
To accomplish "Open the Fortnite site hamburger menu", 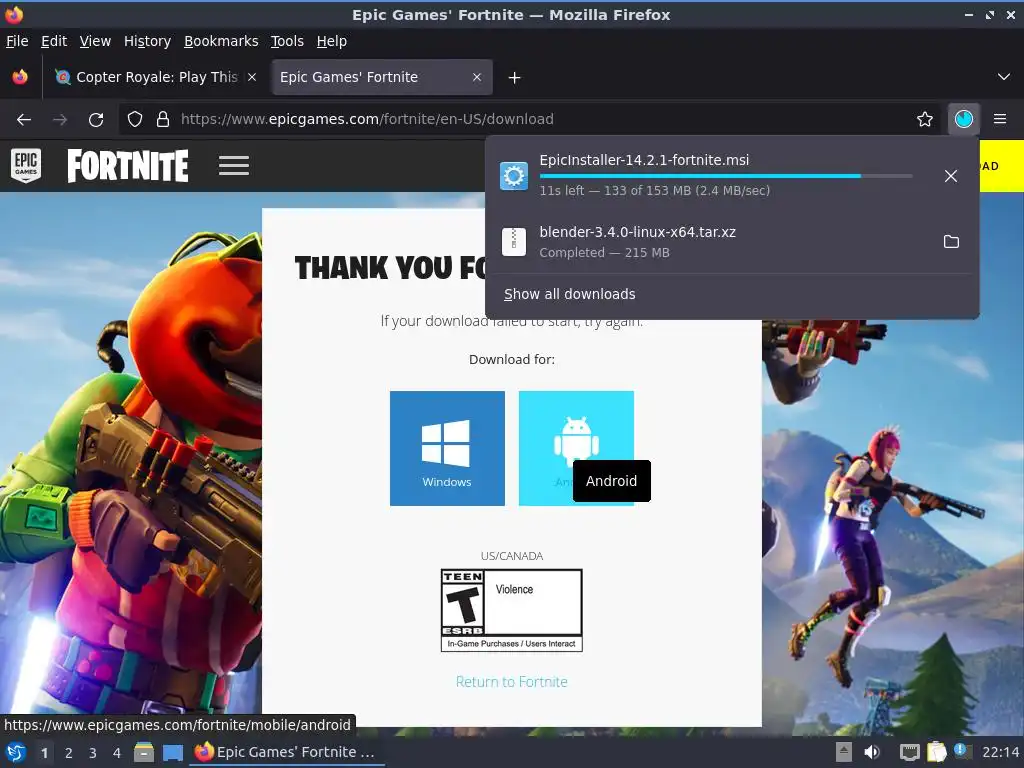I will pos(234,166).
